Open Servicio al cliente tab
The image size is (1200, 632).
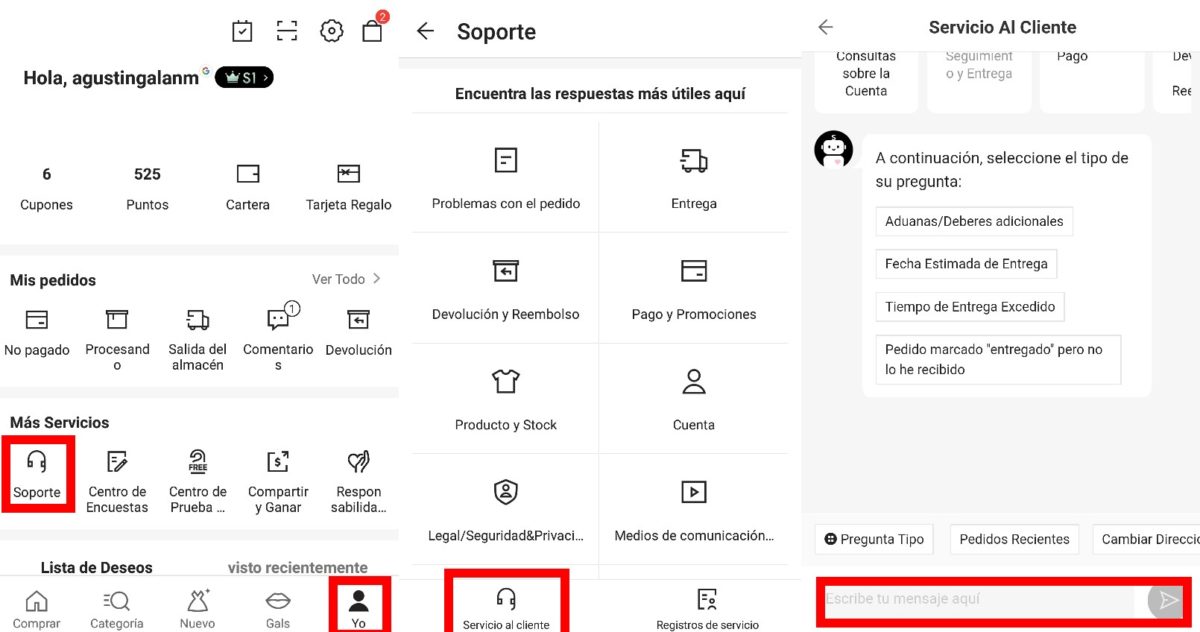click(506, 607)
